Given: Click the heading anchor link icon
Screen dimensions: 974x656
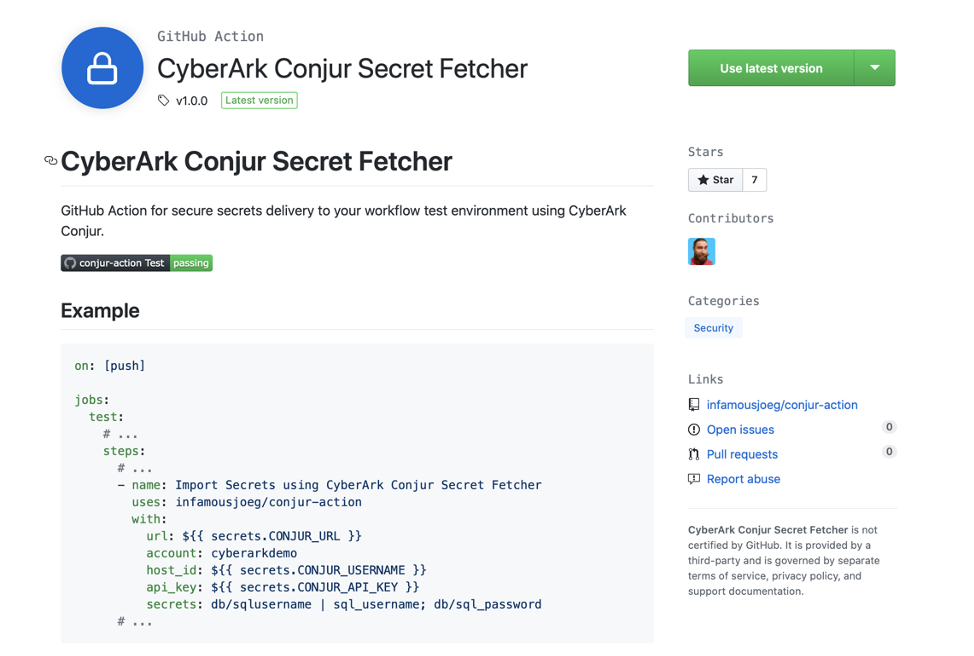Looking at the screenshot, I should 50,161.
